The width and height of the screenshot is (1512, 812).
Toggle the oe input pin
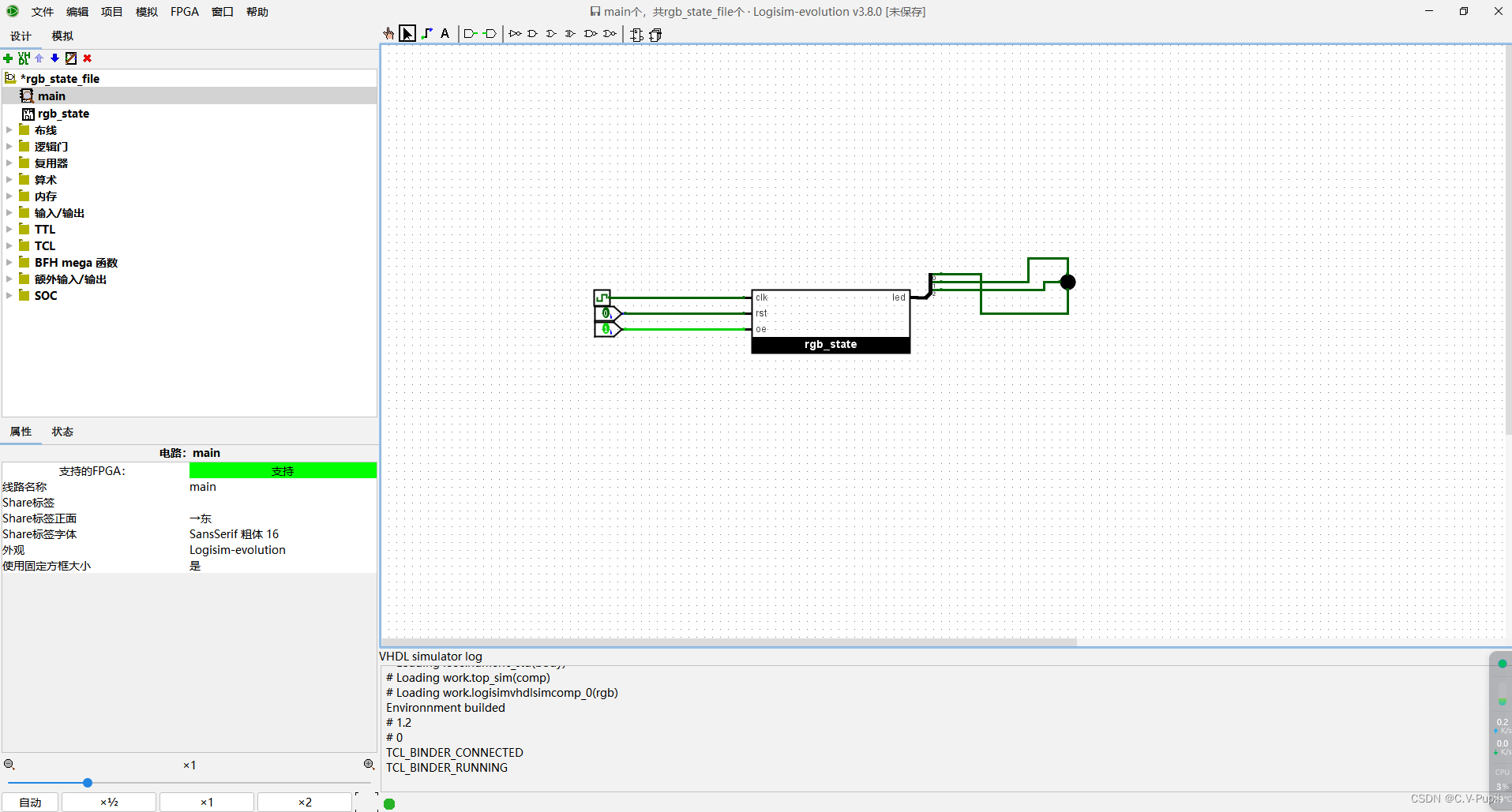click(606, 329)
